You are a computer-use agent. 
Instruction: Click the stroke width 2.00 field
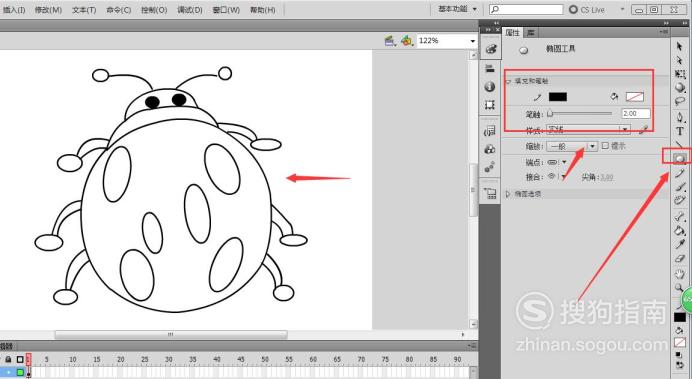tap(636, 113)
